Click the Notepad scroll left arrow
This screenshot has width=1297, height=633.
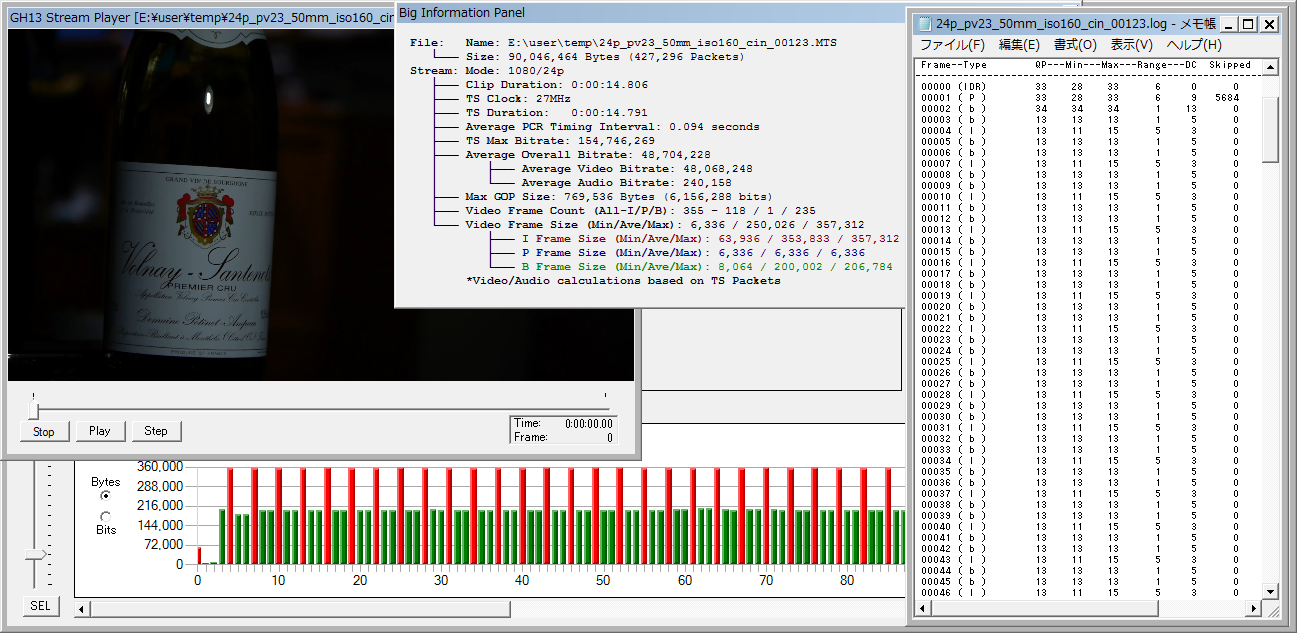pos(923,609)
